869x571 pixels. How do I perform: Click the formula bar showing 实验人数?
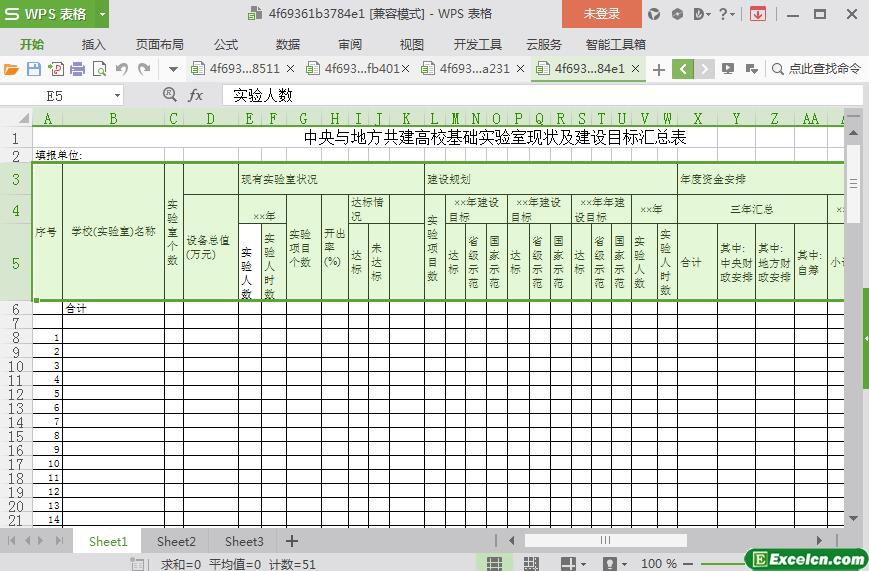click(542, 95)
